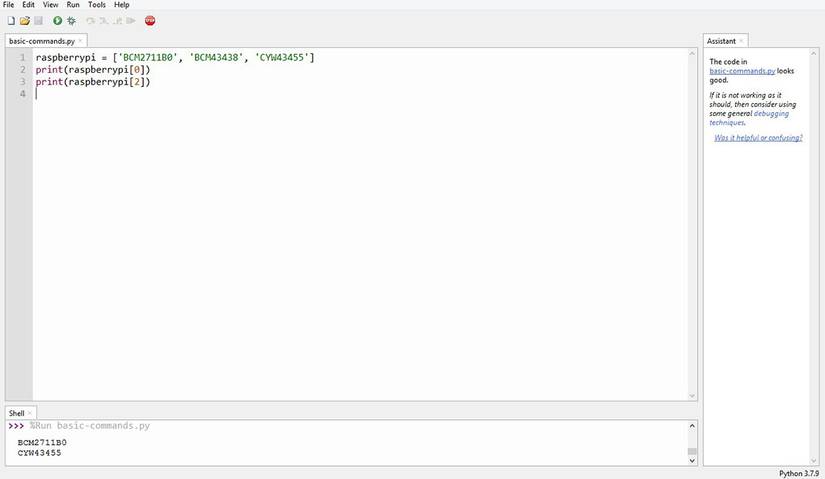
Task: Click the CYW43455 output in the shell
Action: [39, 453]
